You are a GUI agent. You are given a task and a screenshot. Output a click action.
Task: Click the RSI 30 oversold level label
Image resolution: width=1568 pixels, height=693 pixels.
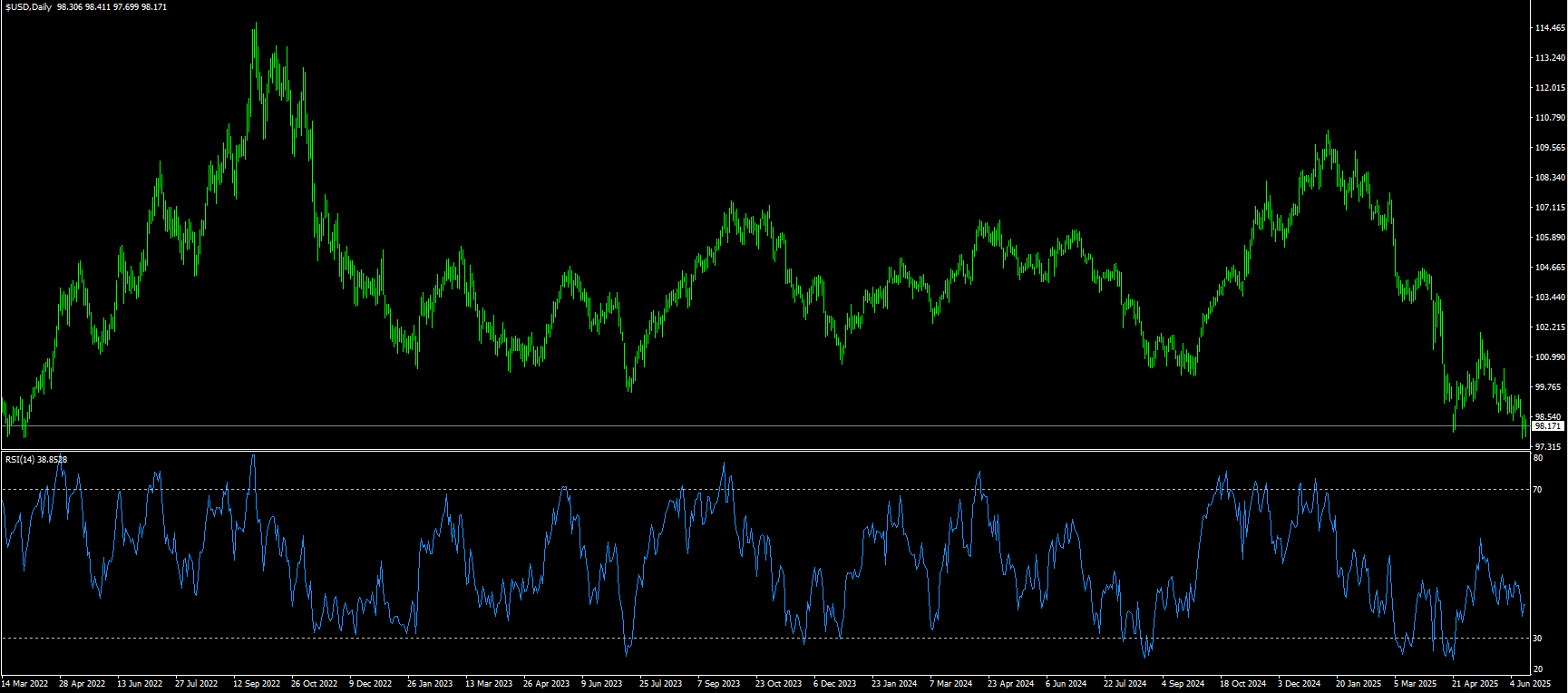[1537, 639]
